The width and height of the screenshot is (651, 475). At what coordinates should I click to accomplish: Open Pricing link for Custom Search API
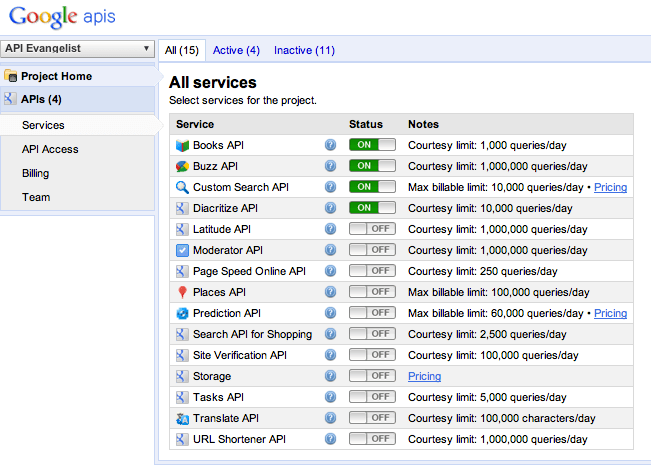610,187
